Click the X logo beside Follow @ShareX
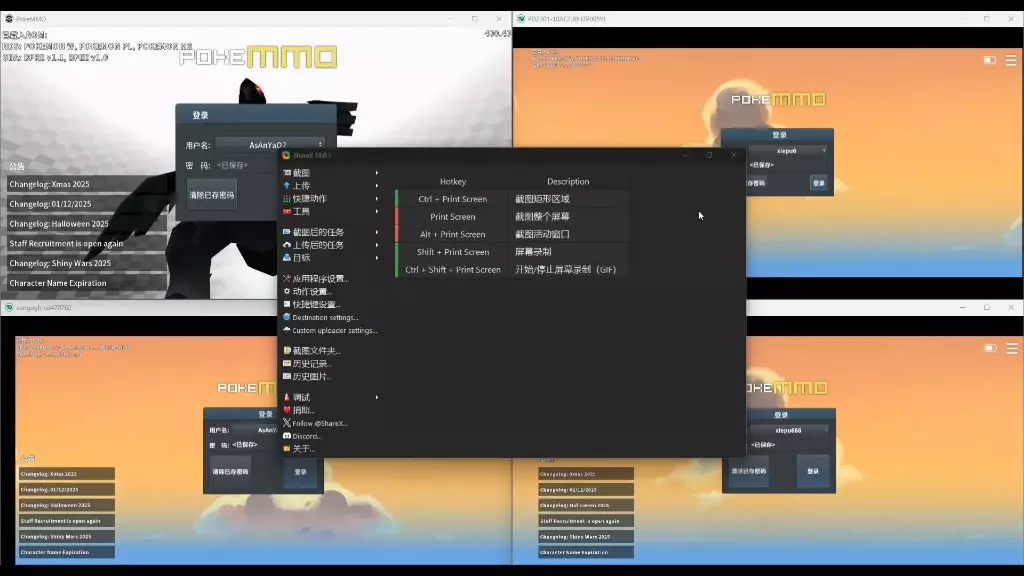This screenshot has height=576, width=1024. tap(287, 423)
